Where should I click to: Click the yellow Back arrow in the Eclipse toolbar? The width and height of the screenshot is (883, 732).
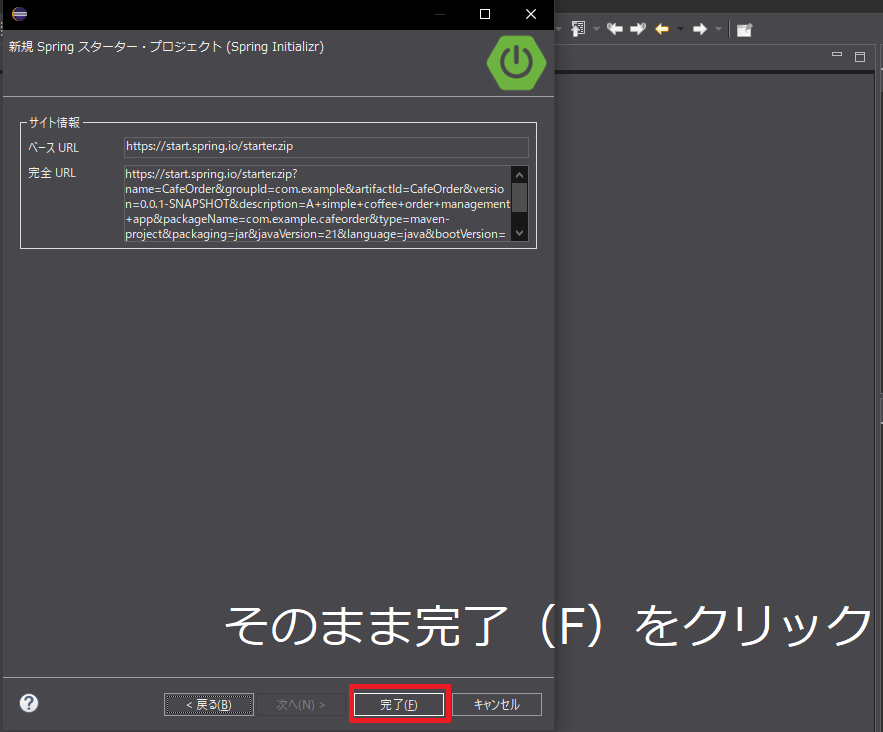click(662, 29)
